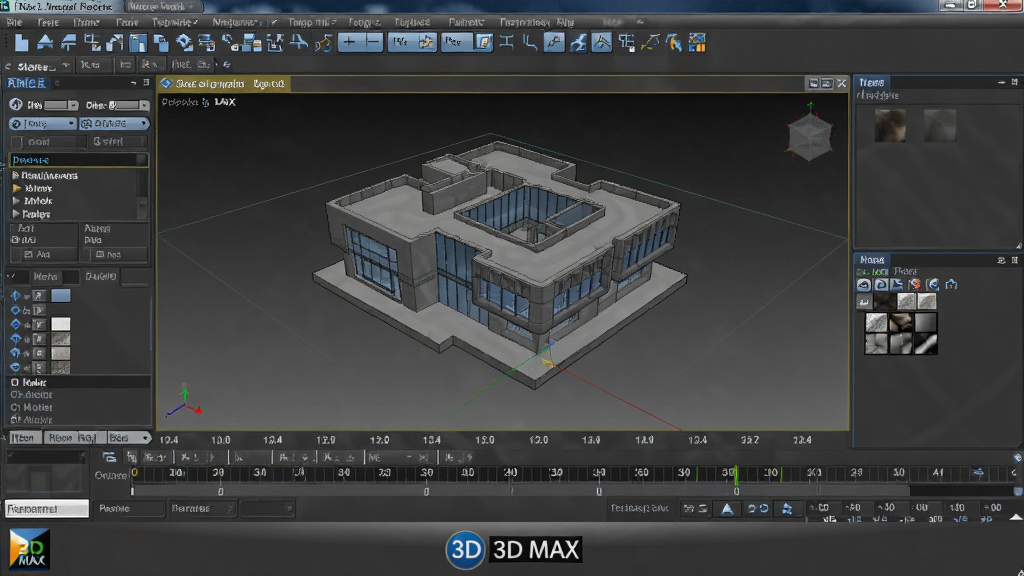
Task: Open the second menu in the menu bar
Action: [x=48, y=22]
